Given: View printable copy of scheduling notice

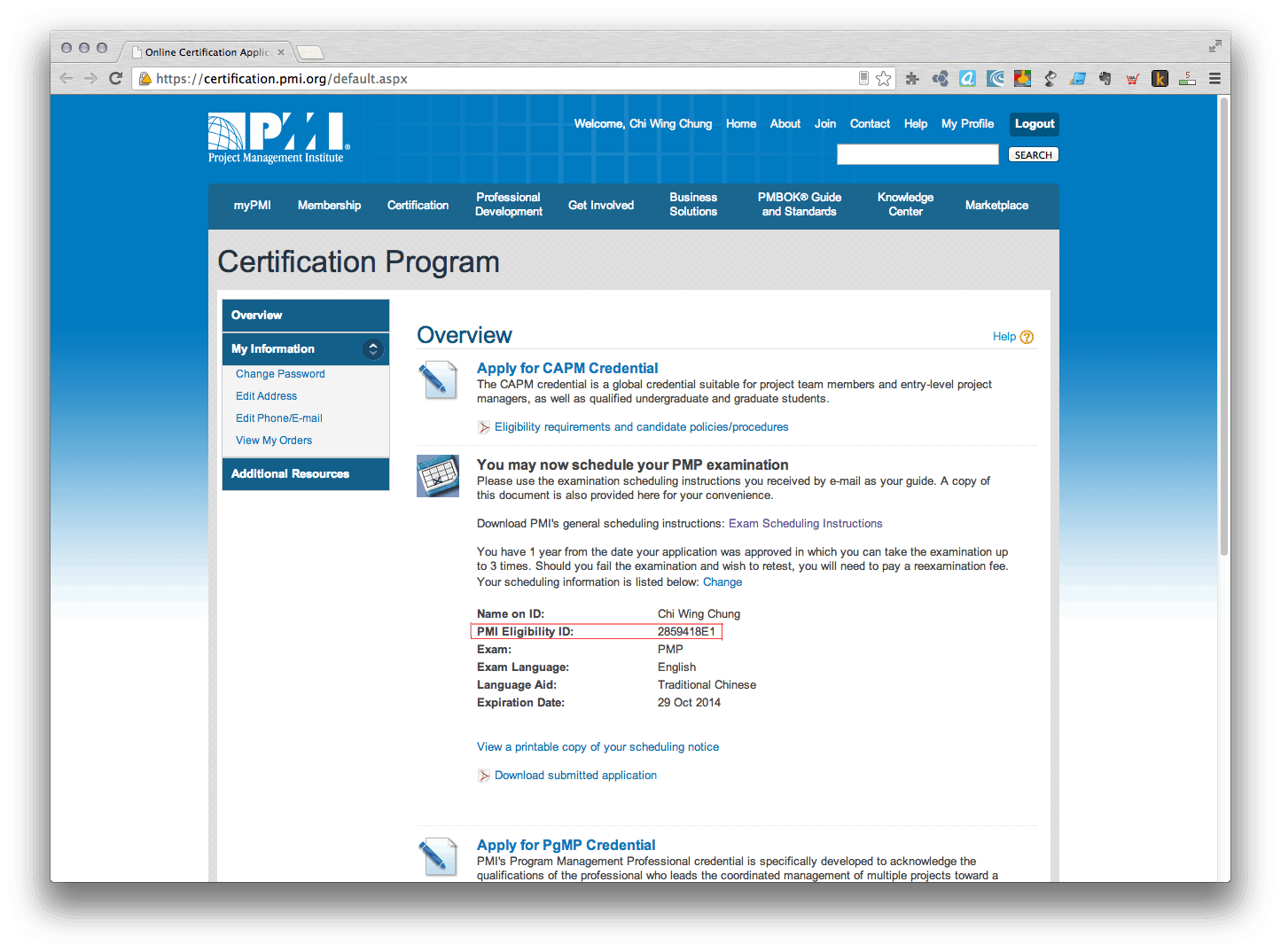Looking at the screenshot, I should 598,747.
